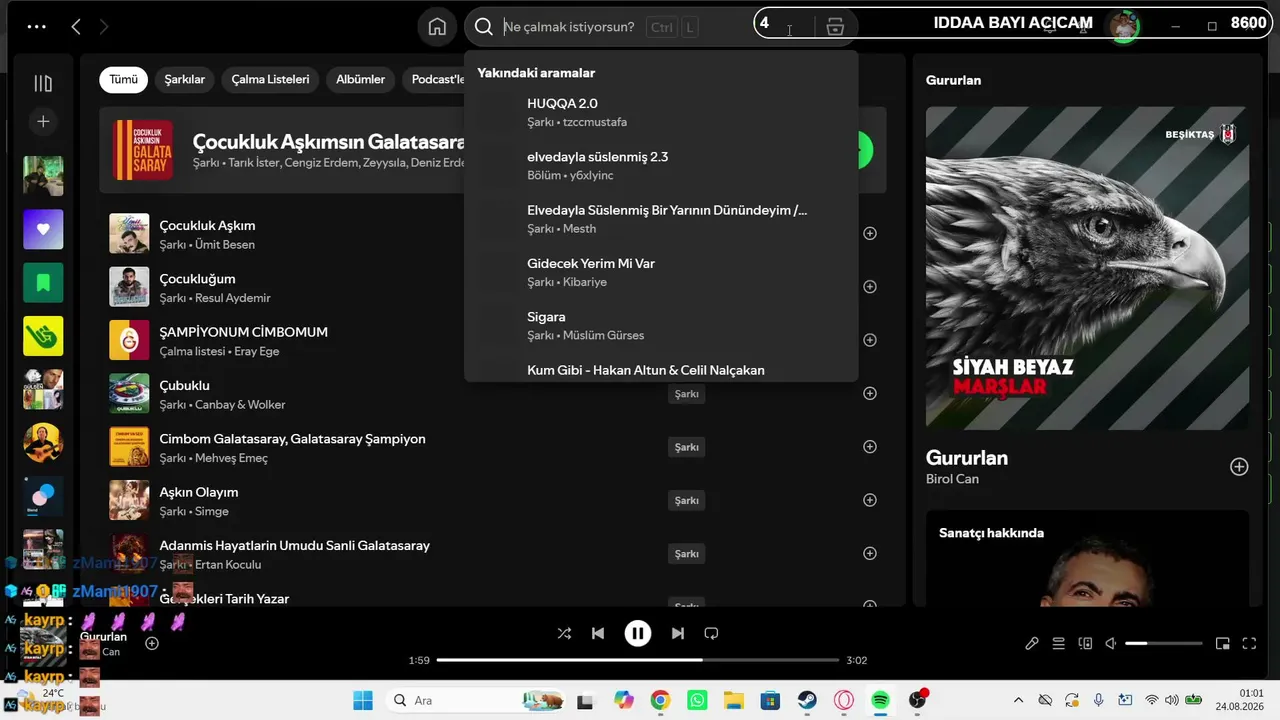Open the connect to a device icon
The image size is (1280, 720).
tap(1085, 644)
